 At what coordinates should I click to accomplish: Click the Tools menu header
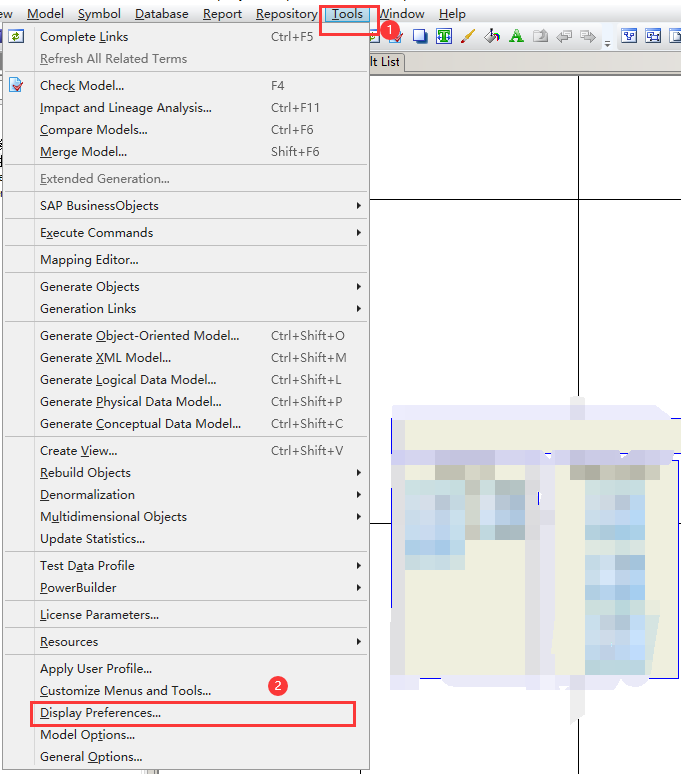click(347, 14)
